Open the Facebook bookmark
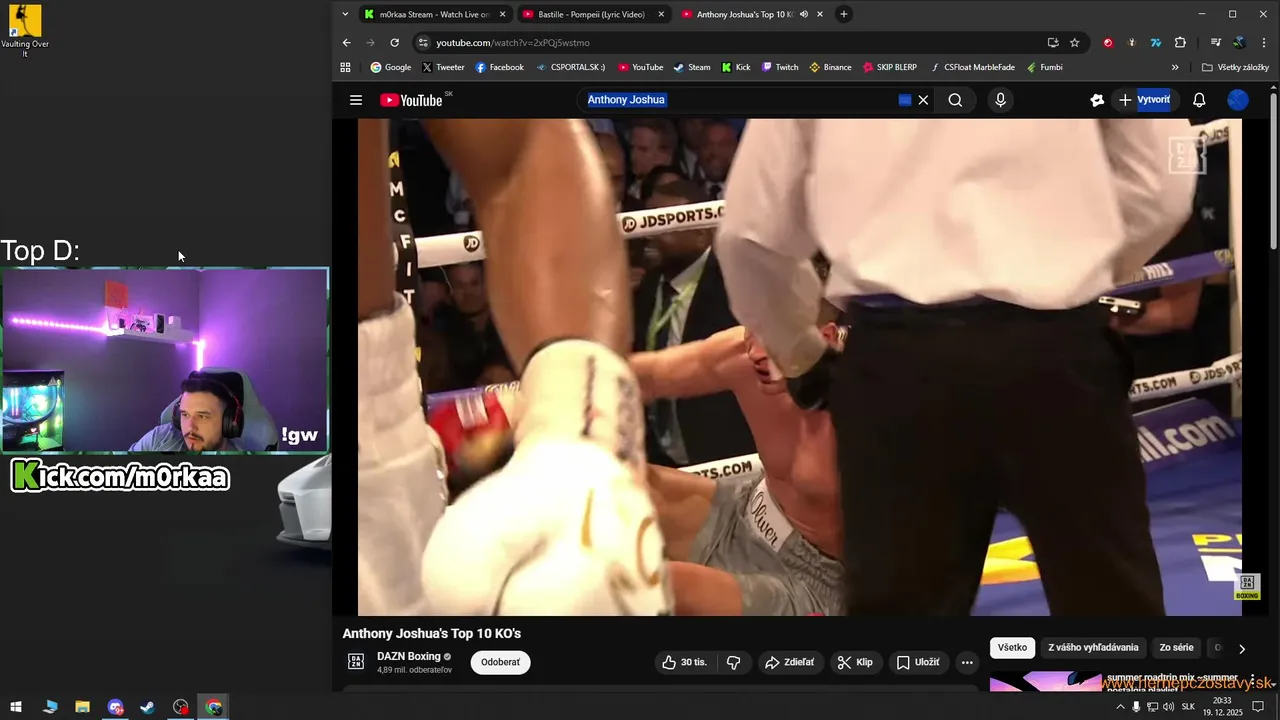1280x720 pixels. click(x=499, y=67)
